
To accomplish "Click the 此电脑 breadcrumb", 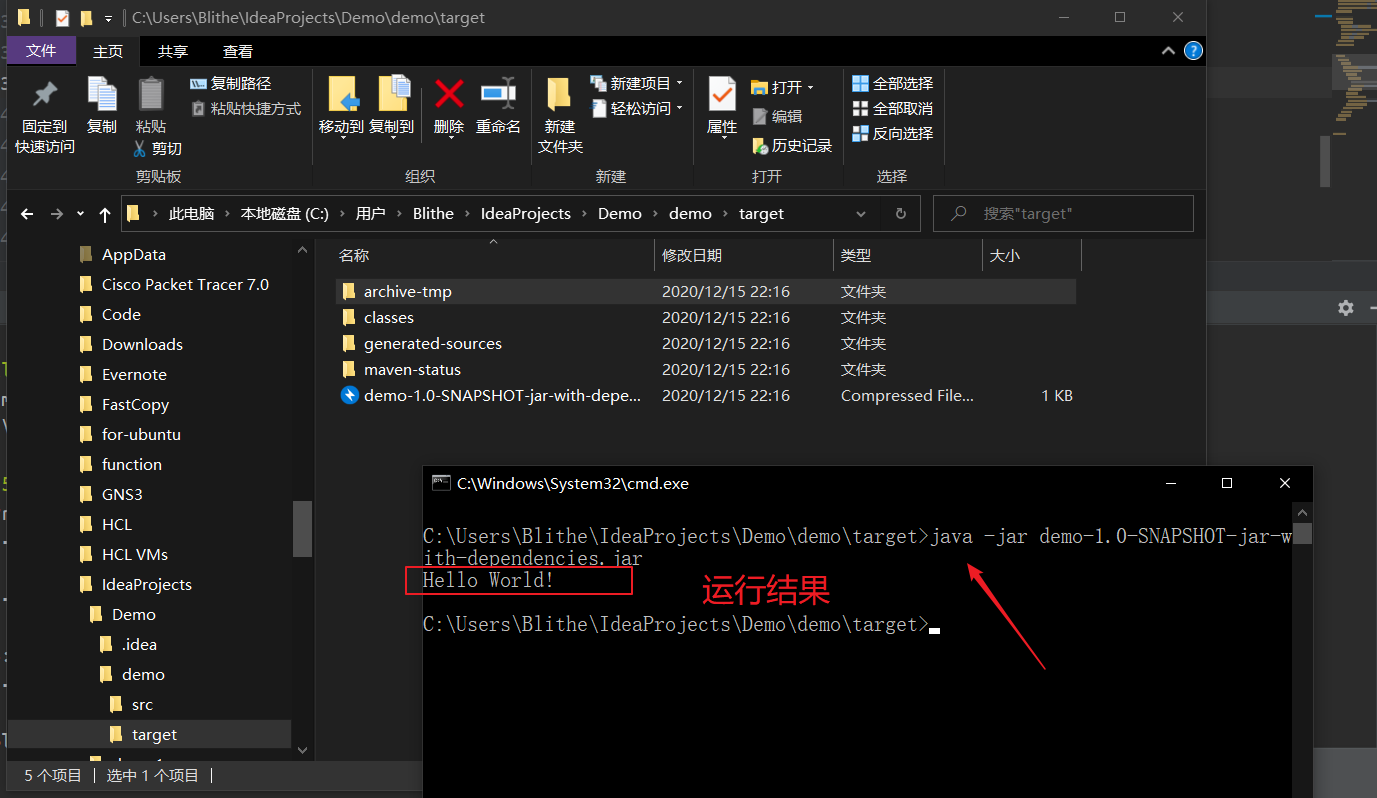I will pyautogui.click(x=192, y=214).
